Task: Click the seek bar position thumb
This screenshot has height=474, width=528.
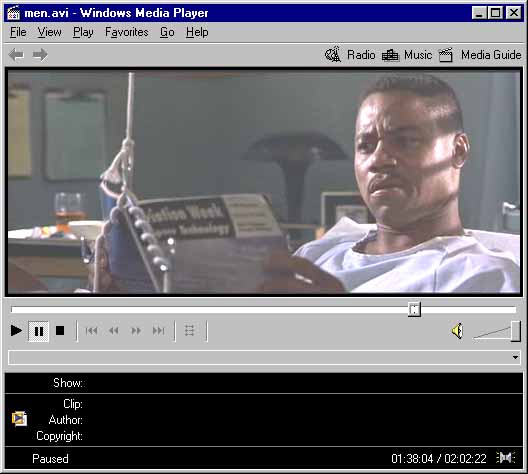Action: [x=414, y=309]
